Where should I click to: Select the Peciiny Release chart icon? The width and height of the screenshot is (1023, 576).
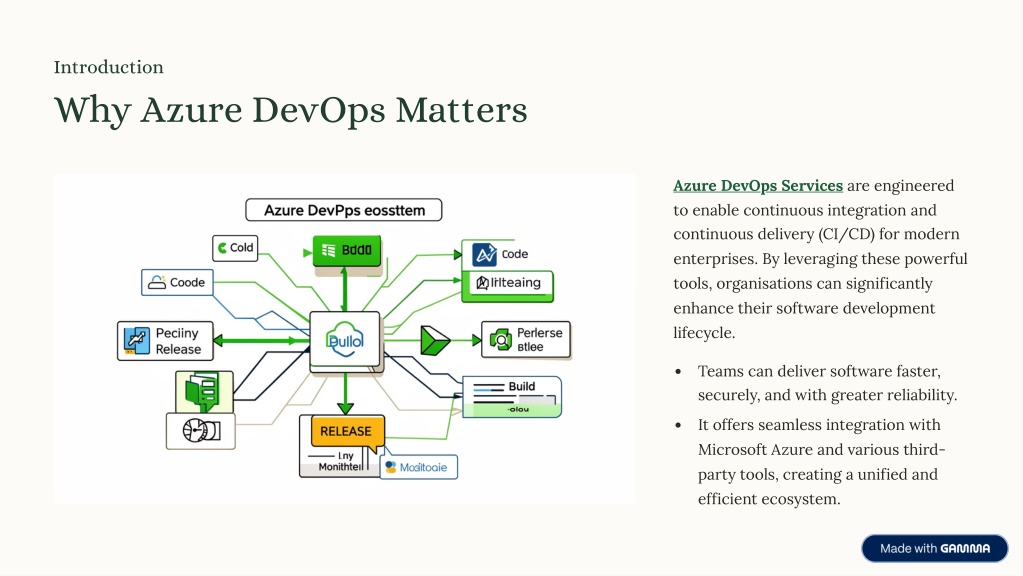(136, 341)
